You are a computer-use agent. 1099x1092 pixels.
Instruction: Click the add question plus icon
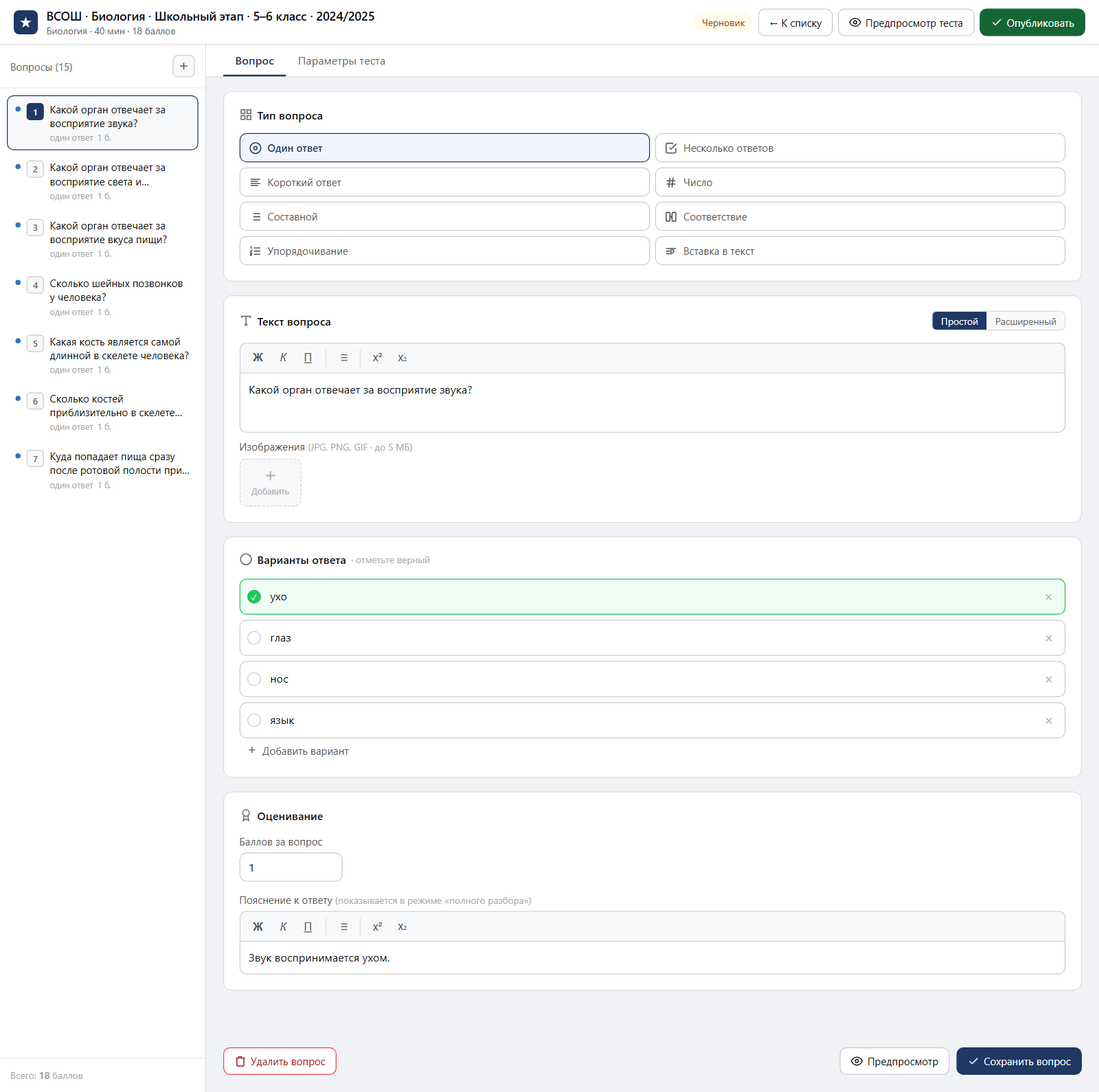pyautogui.click(x=183, y=67)
